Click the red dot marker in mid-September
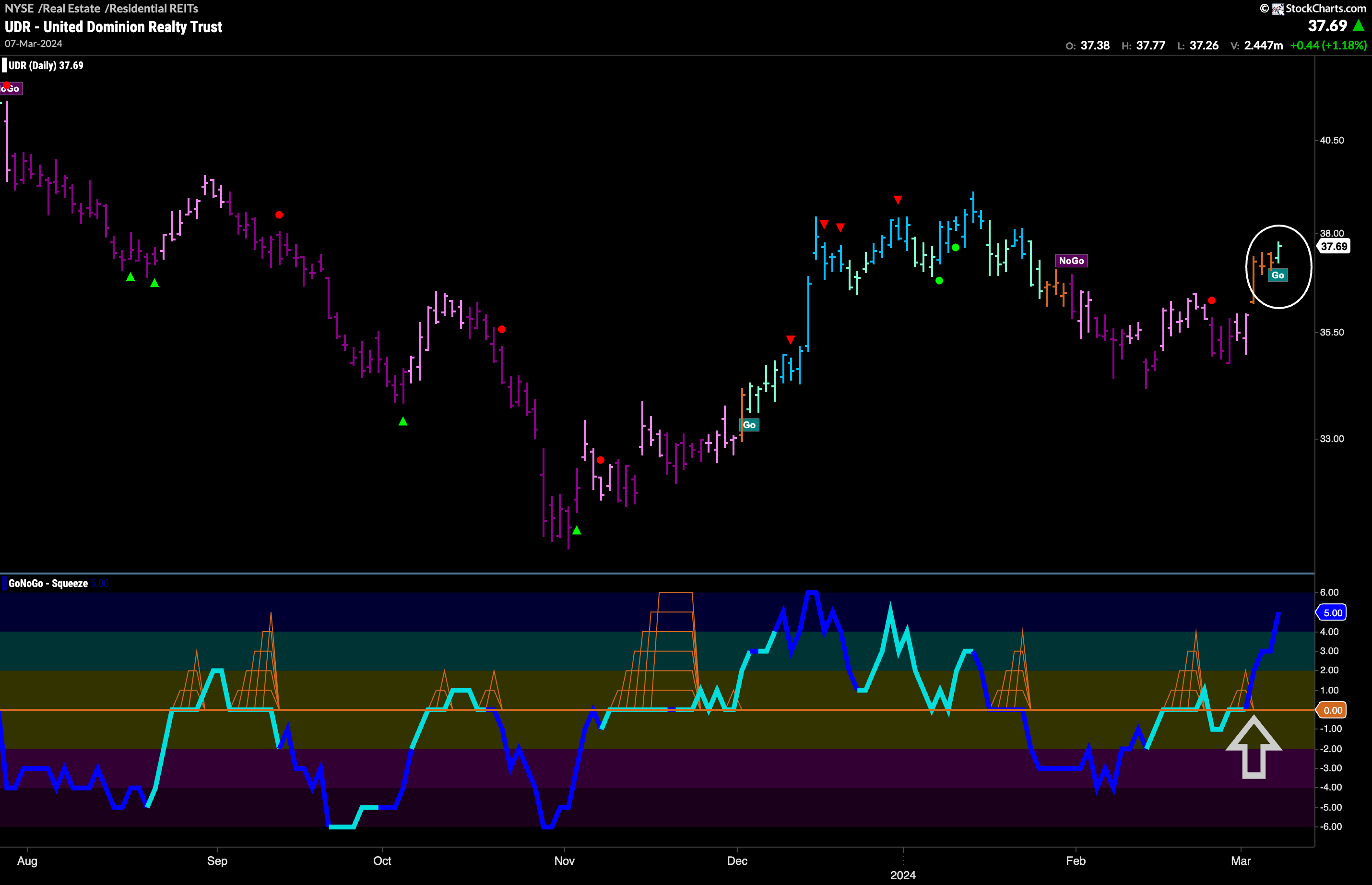Screen dimensions: 1372x885 click(279, 215)
